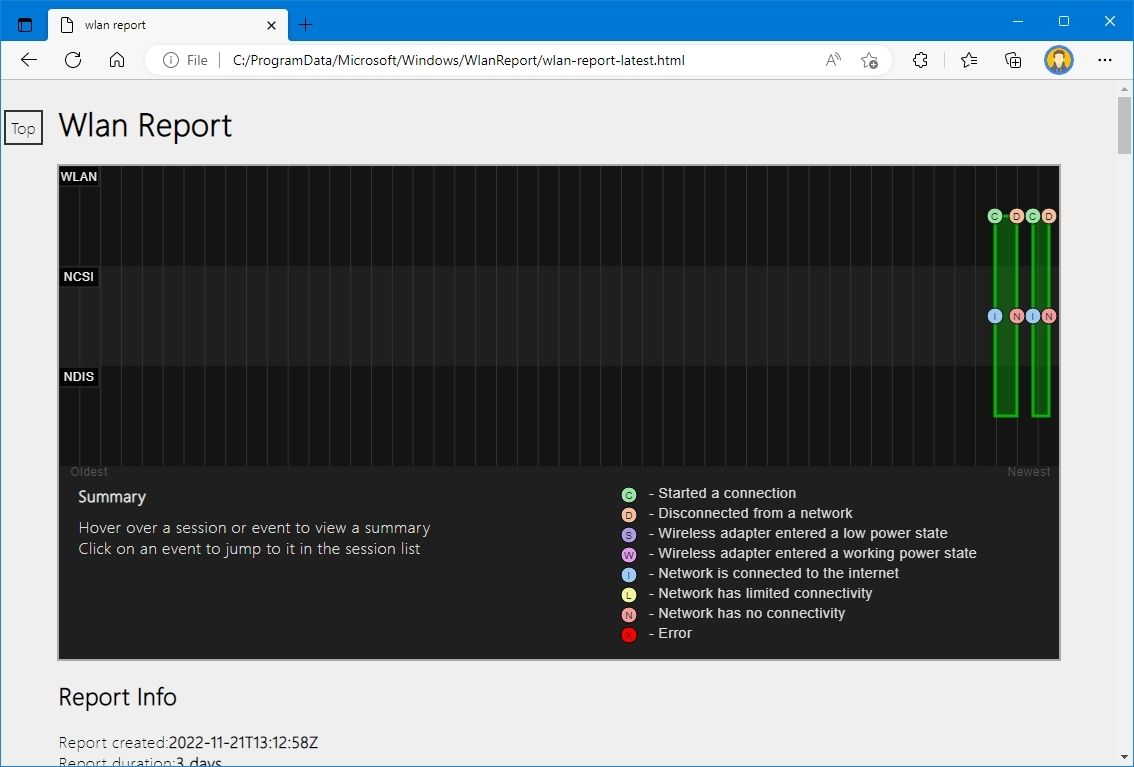Refresh the Wlan Report page

[x=72, y=60]
